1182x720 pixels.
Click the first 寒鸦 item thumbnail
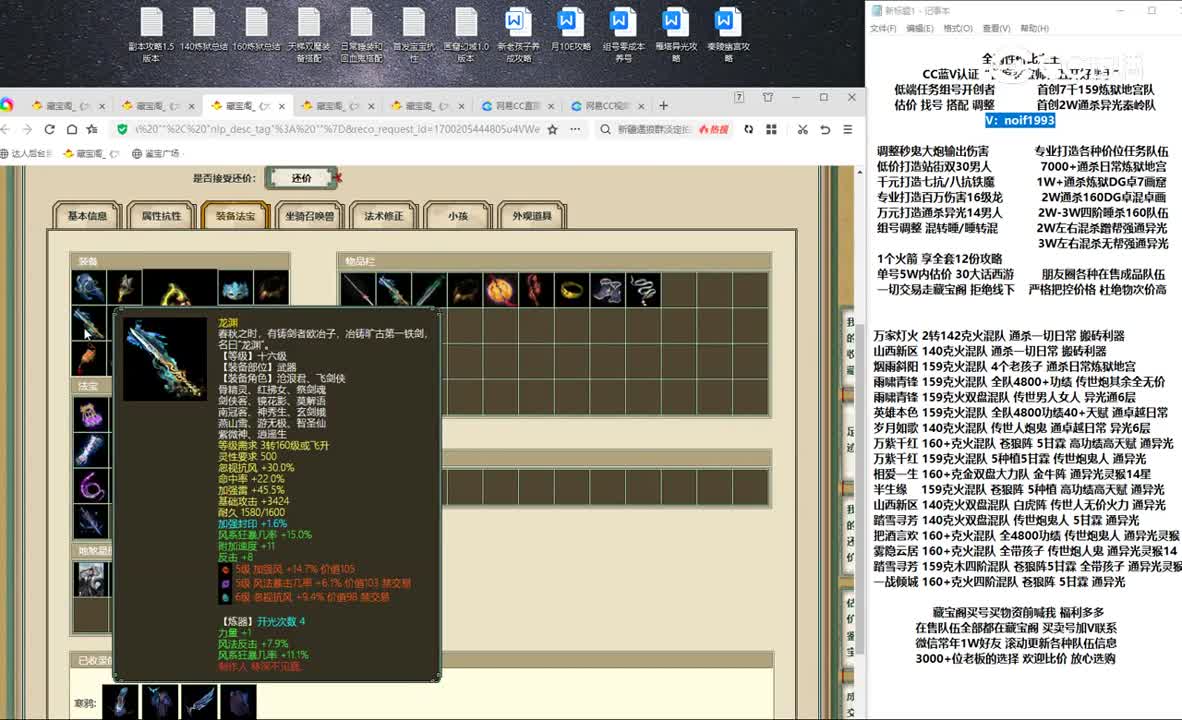pyautogui.click(x=121, y=702)
